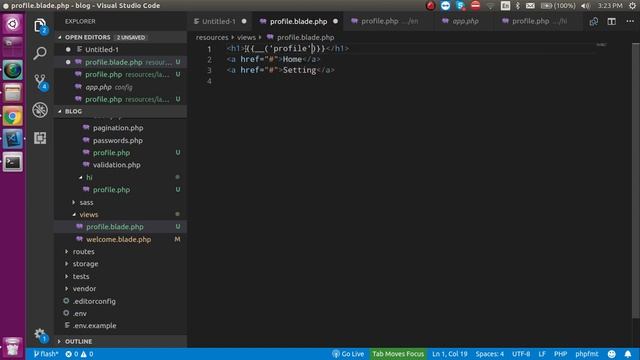Open the Extensions view in activity bar
This screenshot has height=360, width=640.
[40, 138]
